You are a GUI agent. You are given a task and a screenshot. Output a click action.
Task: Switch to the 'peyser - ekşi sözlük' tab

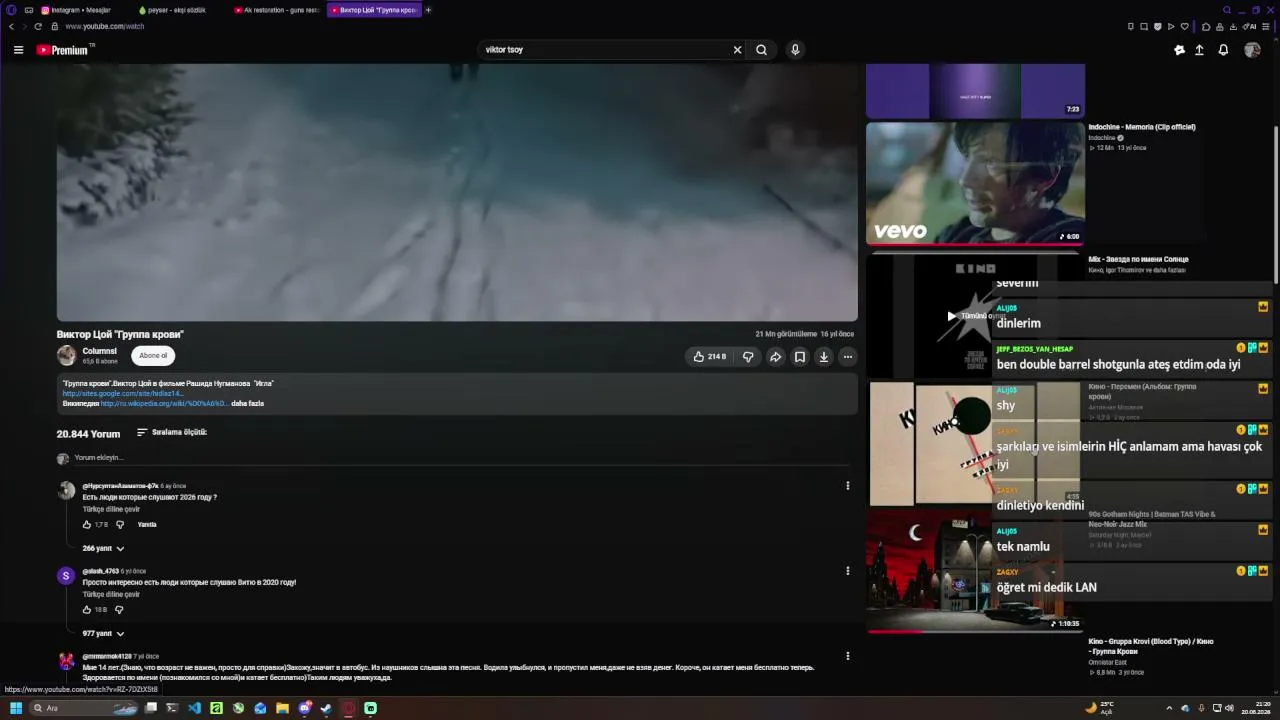click(177, 10)
